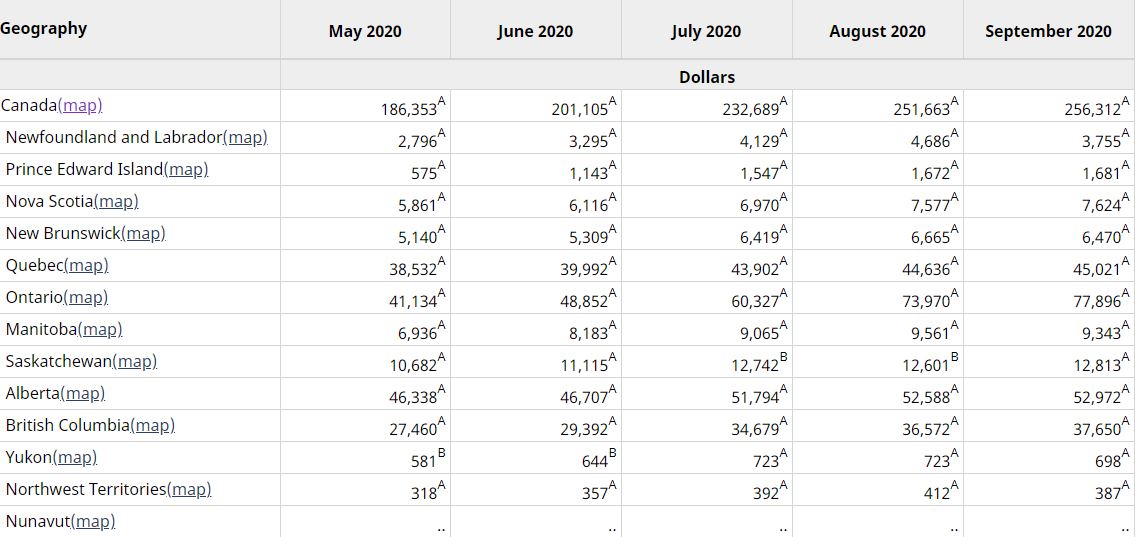Select the May 2020 column header
The width and height of the screenshot is (1138, 537).
365,31
